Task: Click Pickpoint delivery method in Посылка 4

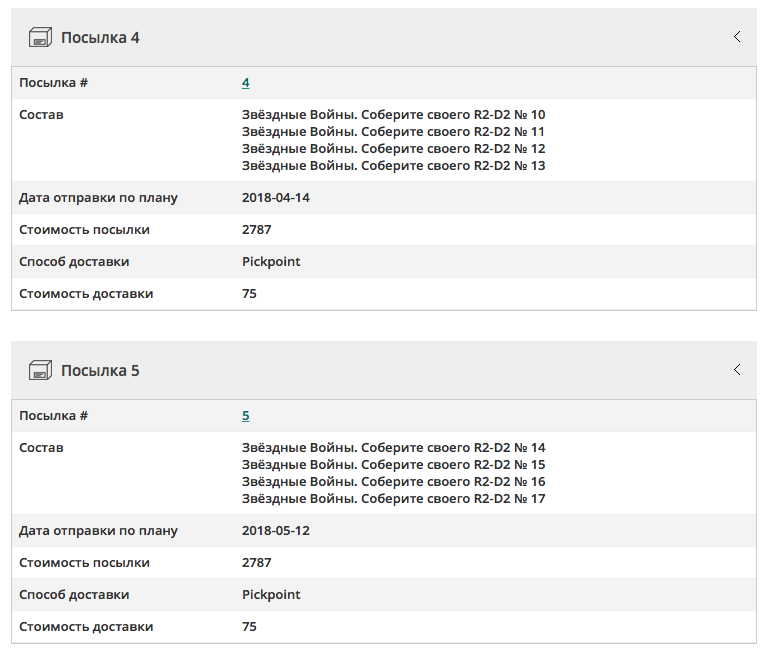Action: pos(271,262)
